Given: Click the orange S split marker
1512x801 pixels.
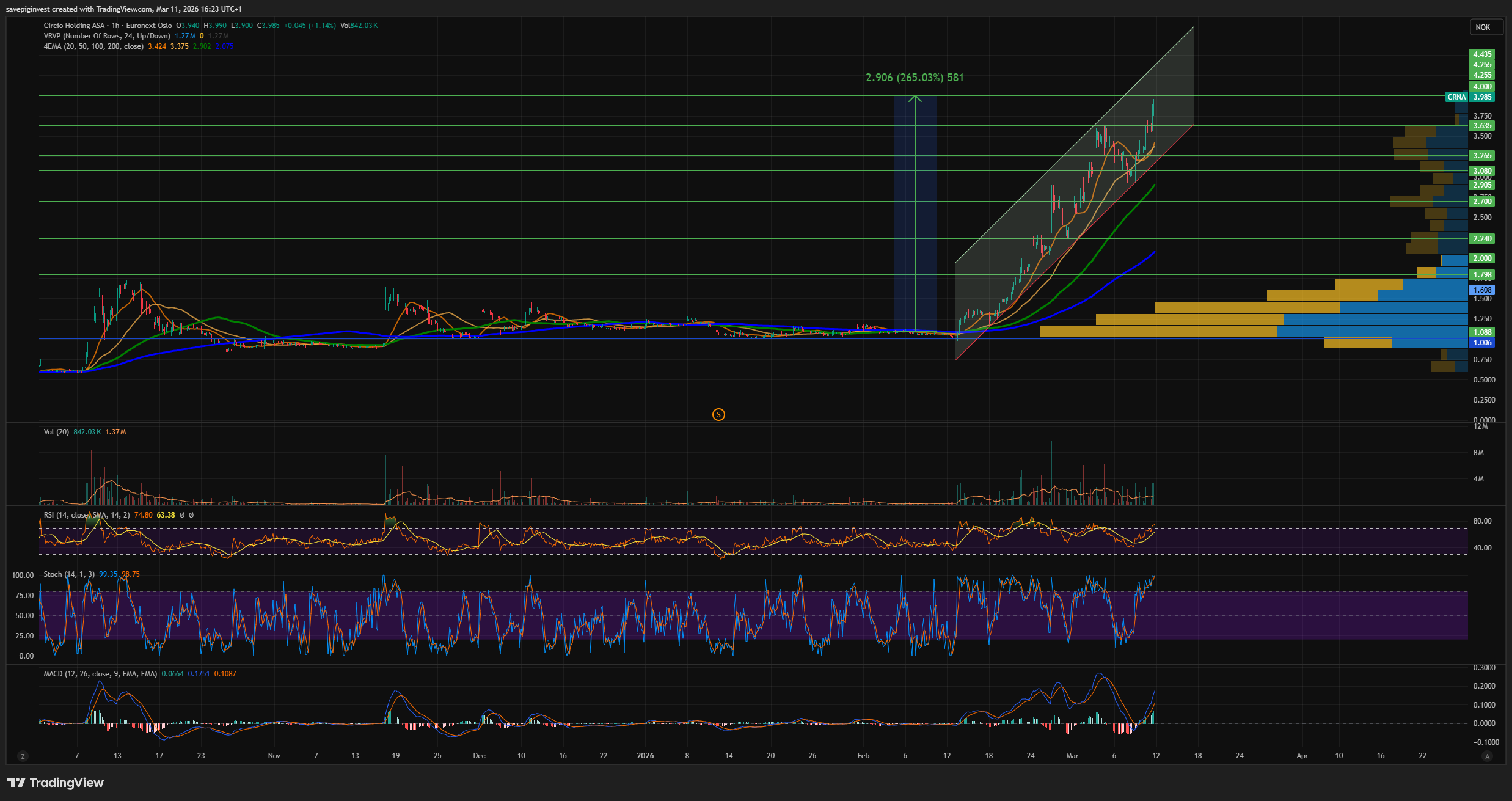Looking at the screenshot, I should [x=718, y=415].
